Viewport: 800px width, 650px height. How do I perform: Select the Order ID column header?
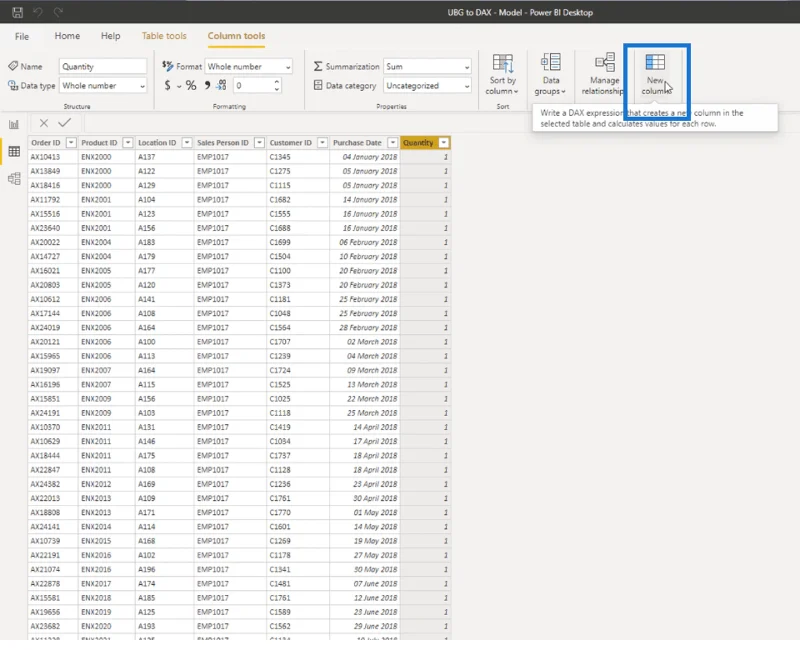click(x=46, y=143)
